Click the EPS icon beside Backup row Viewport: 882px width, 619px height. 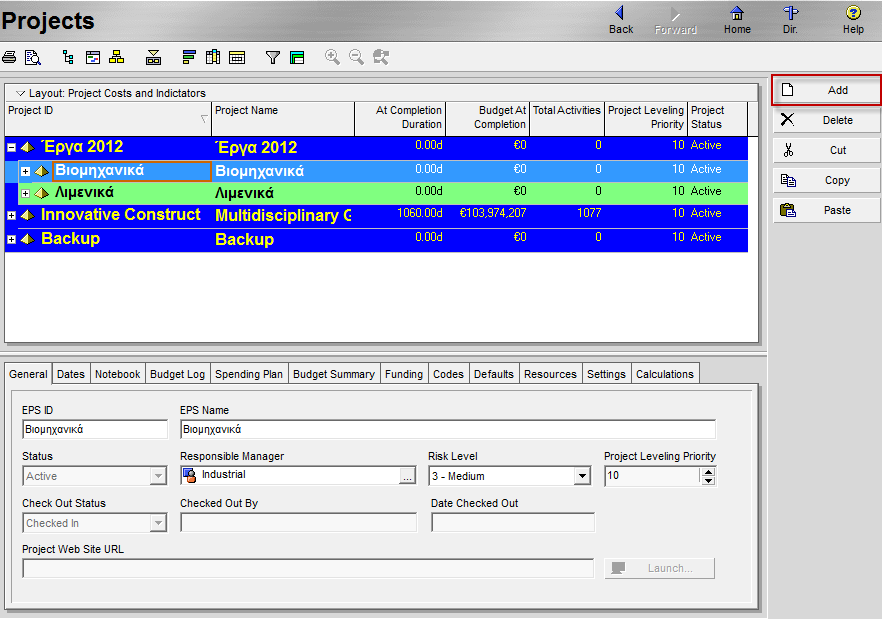pyautogui.click(x=28, y=239)
